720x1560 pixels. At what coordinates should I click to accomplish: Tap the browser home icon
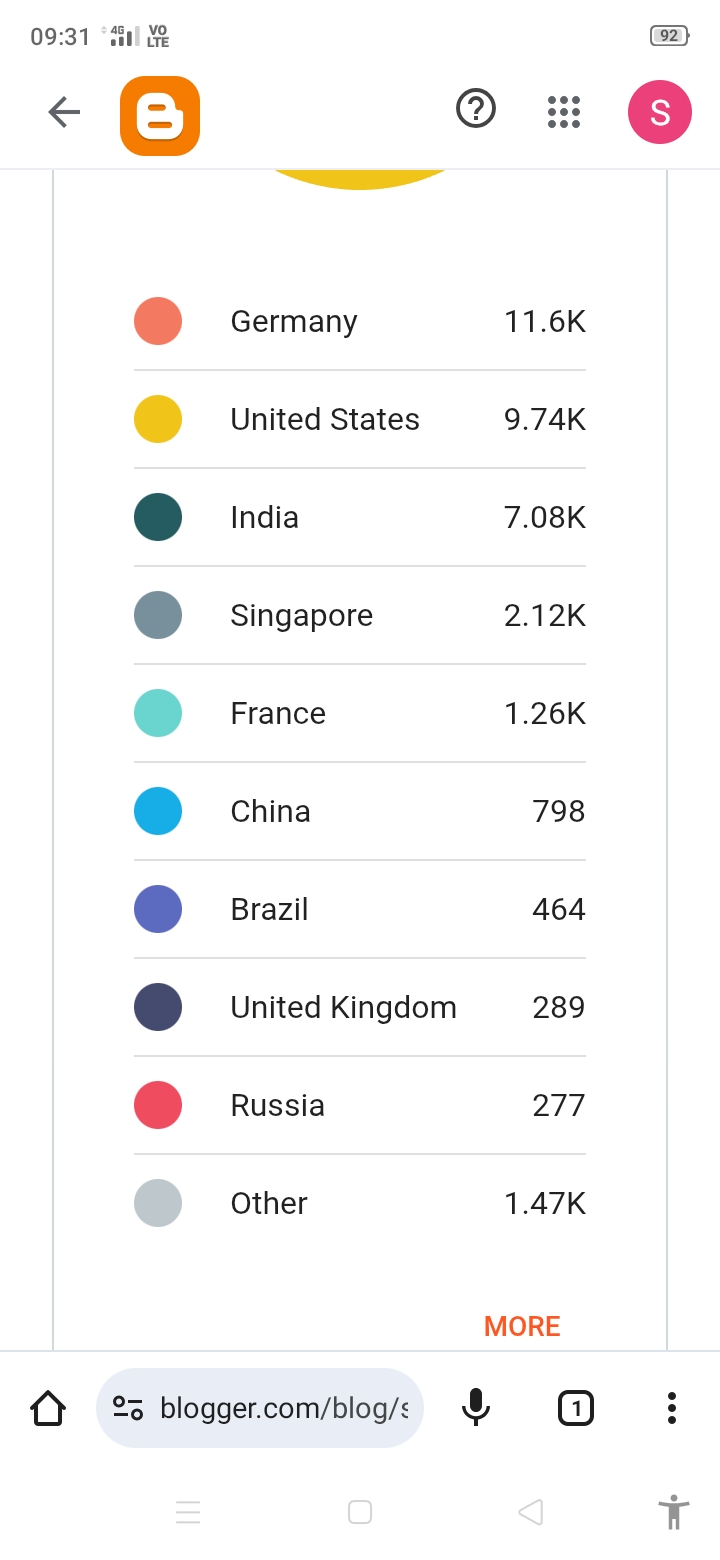click(48, 1408)
